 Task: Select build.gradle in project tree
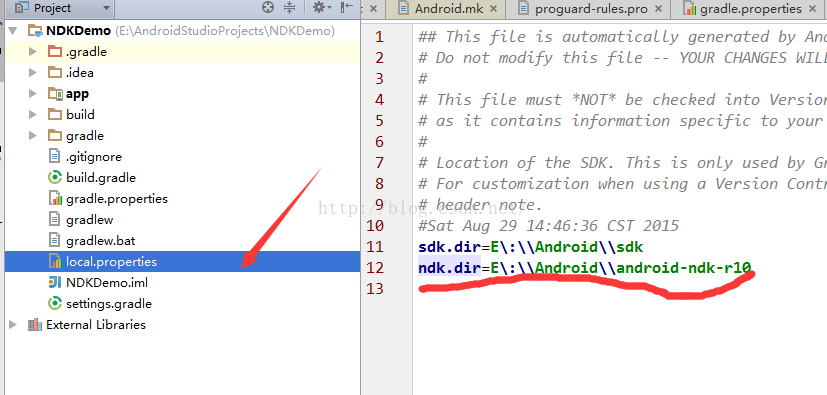click(101, 178)
